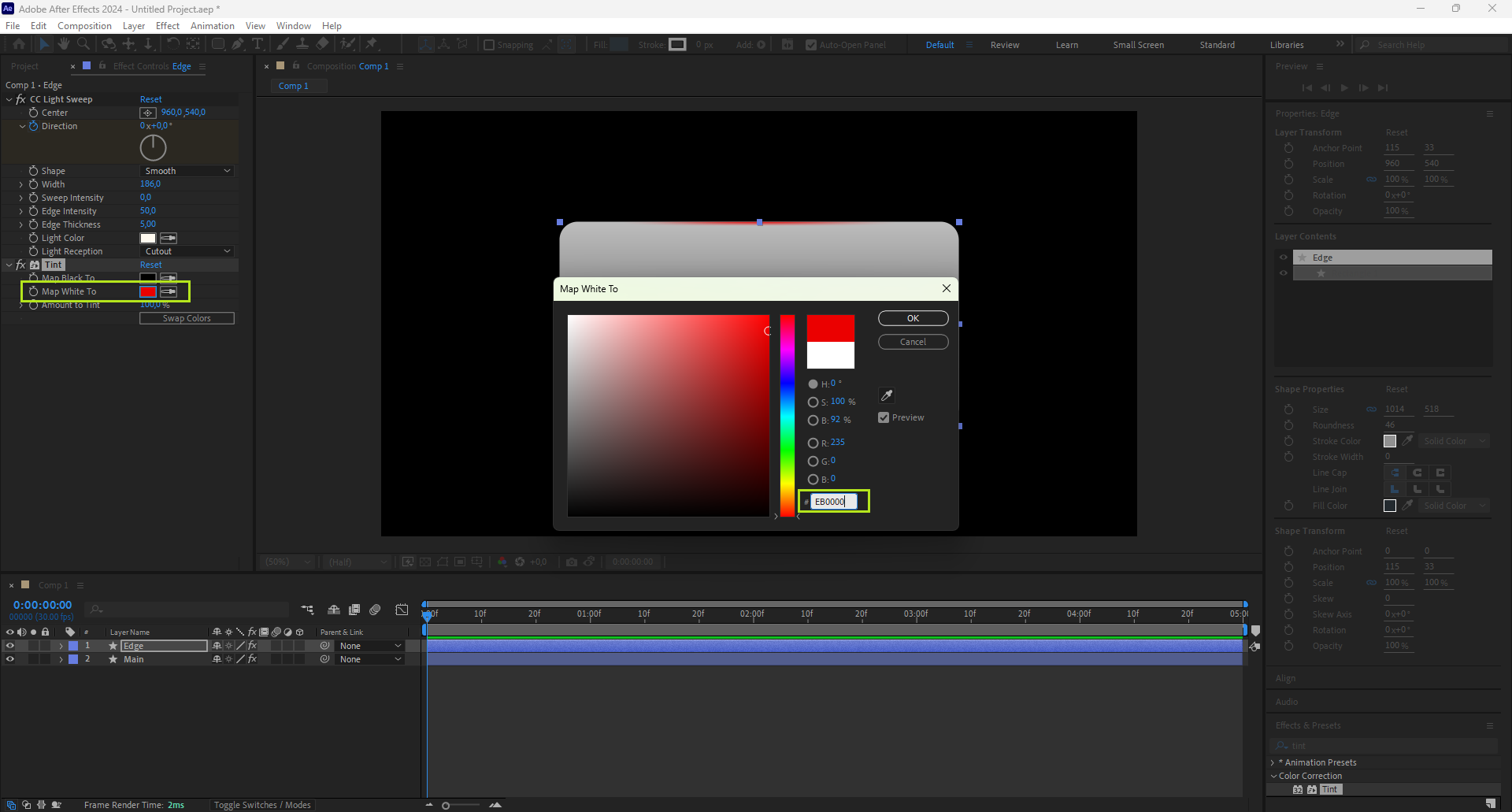The width and height of the screenshot is (1512, 812).
Task: Open the Shape dropdown set to Smooth
Action: 187,171
